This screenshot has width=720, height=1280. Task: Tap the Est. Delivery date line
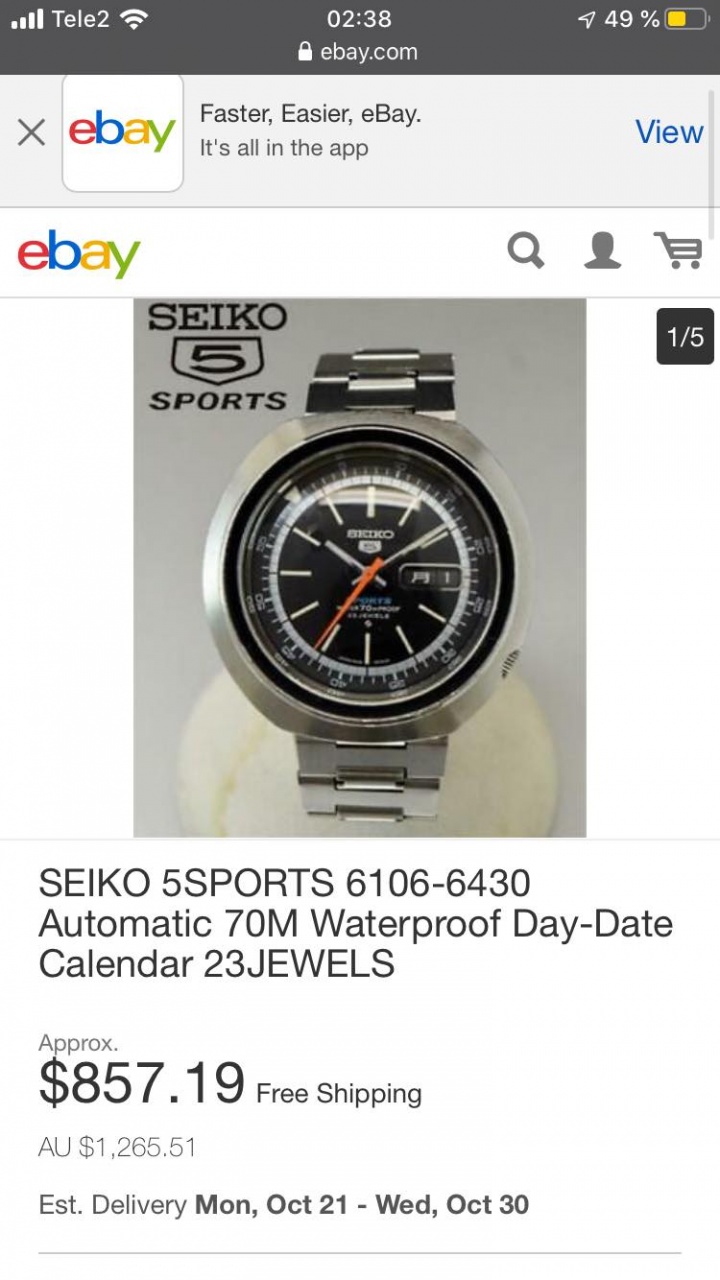pyautogui.click(x=284, y=1204)
